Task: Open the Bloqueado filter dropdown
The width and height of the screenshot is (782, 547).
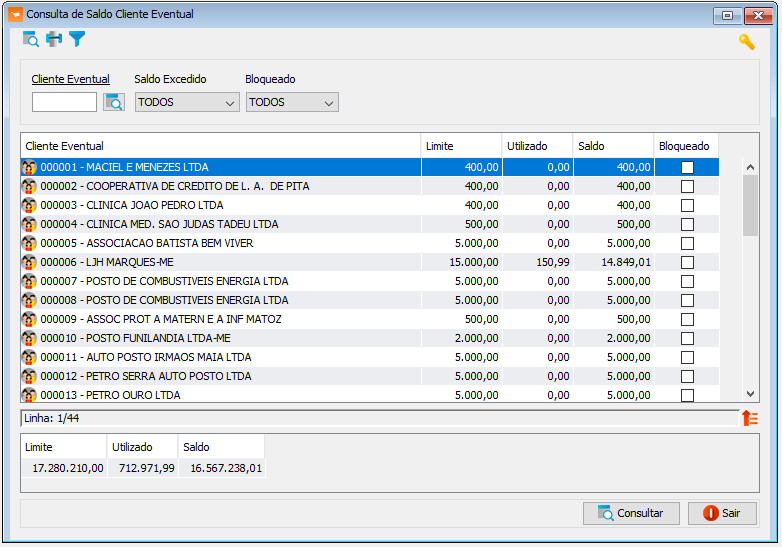Action: point(292,102)
